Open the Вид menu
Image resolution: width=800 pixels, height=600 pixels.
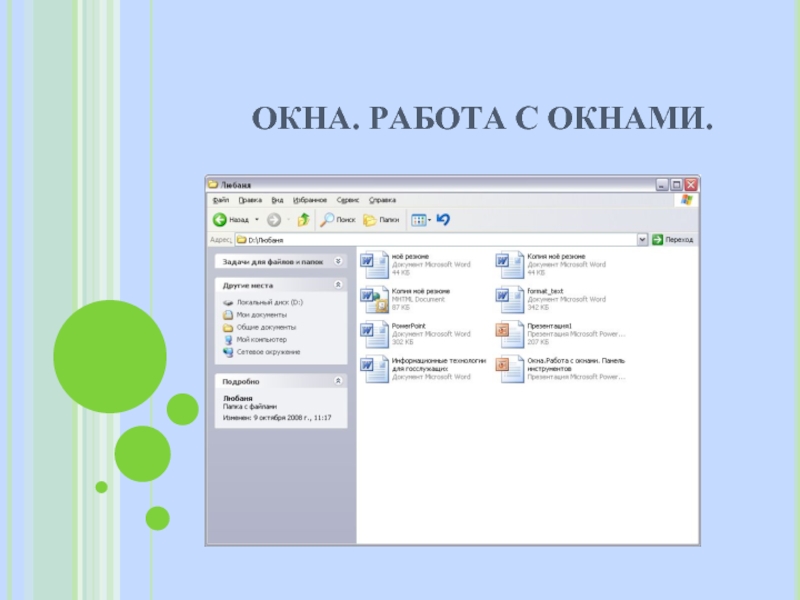click(x=277, y=200)
